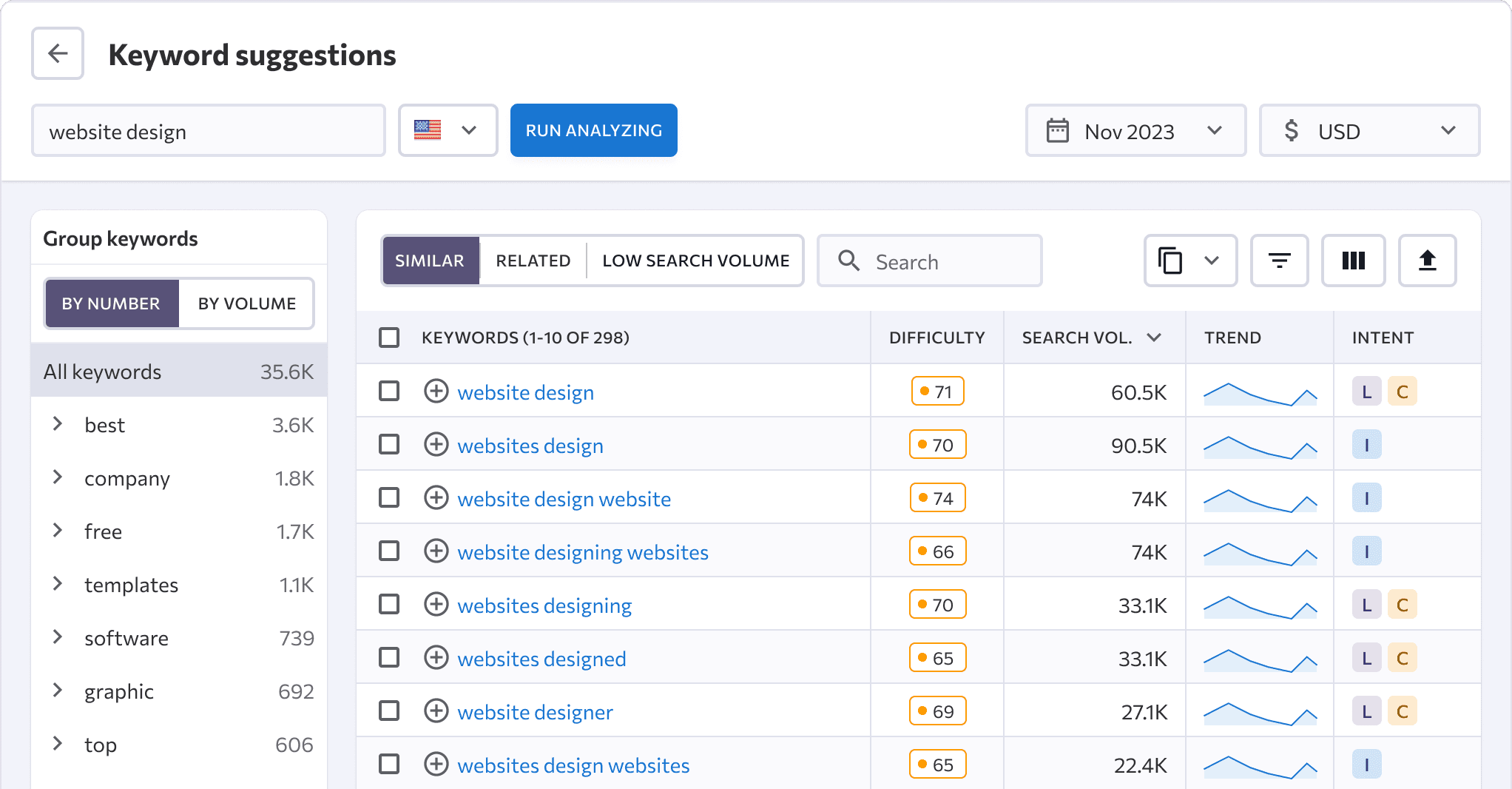Viewport: 1512px width, 789px height.
Task: Check the 'website designing websites' row checkbox
Action: (389, 551)
